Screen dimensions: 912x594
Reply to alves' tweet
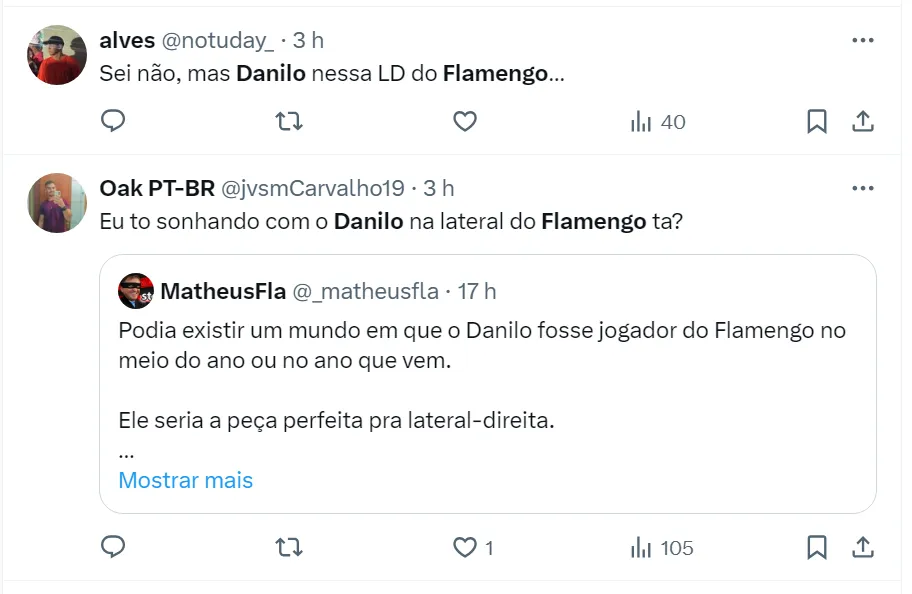[x=114, y=122]
